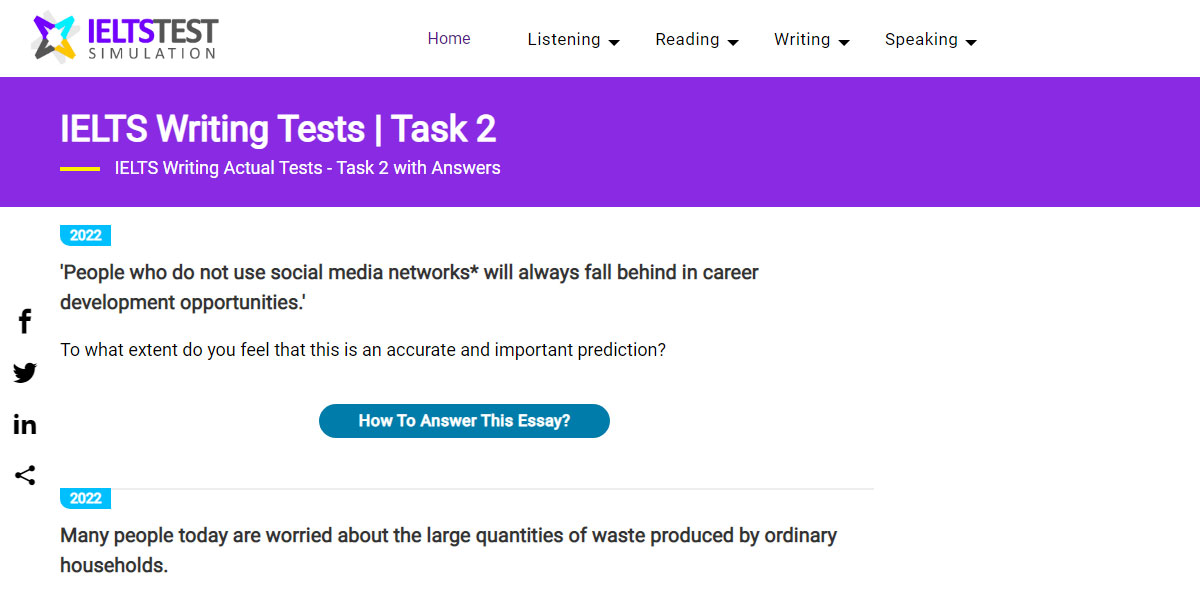1200x600 pixels.
Task: Click the blue 2022 badge on first question
Action: click(85, 235)
